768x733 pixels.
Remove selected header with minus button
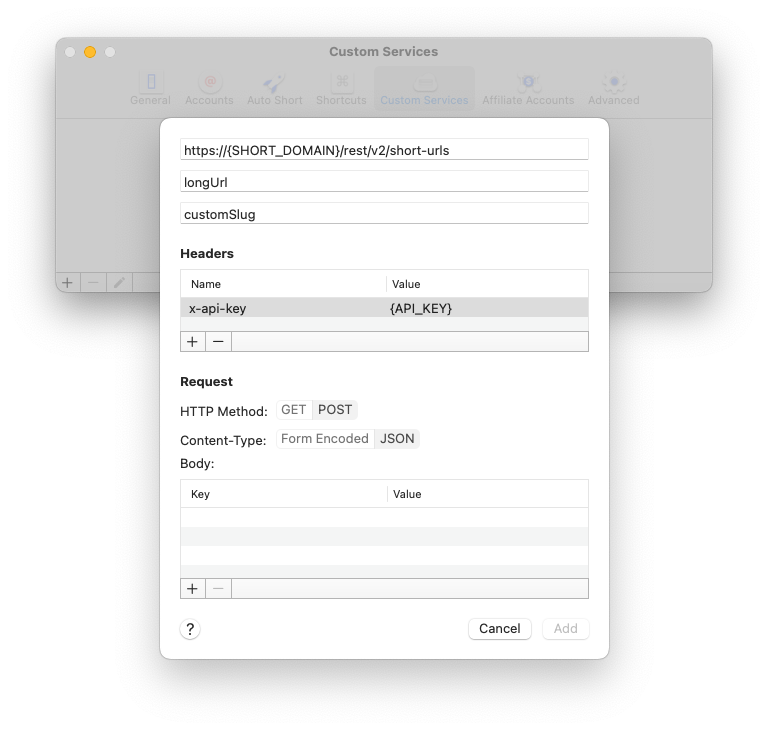coord(218,341)
